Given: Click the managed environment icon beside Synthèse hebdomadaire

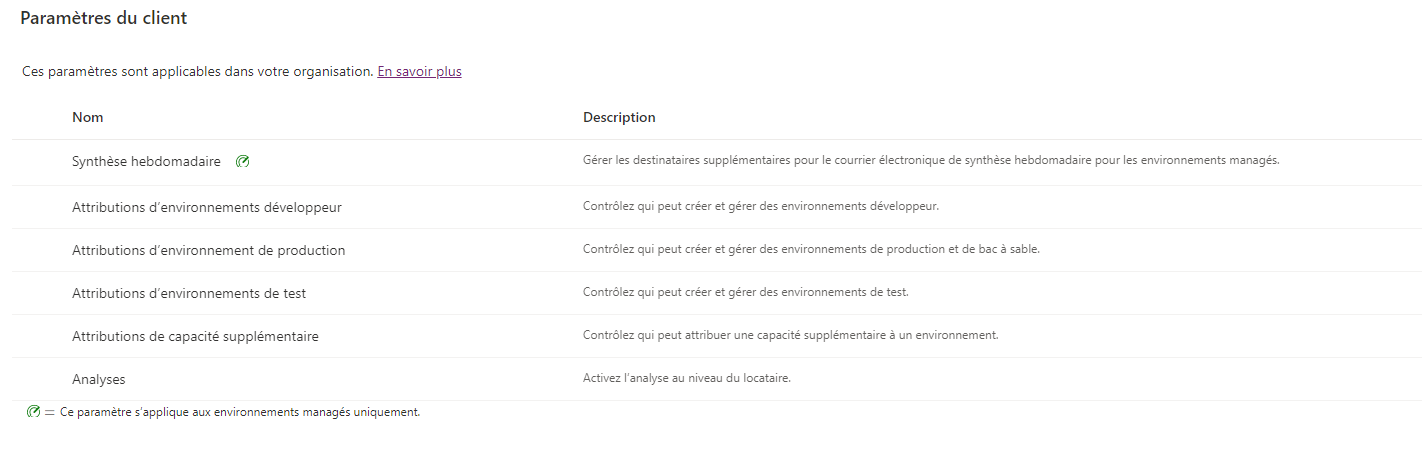Looking at the screenshot, I should click(242, 161).
